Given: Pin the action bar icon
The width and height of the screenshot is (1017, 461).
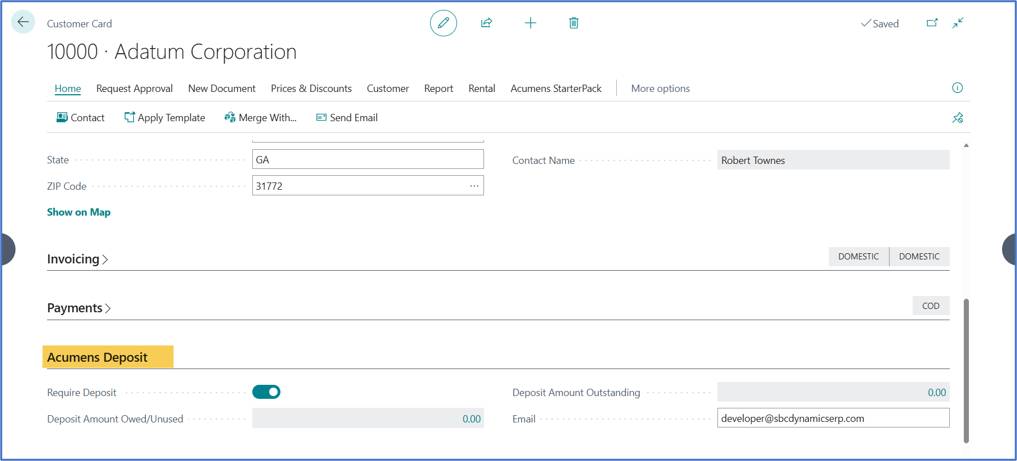Looking at the screenshot, I should click(x=957, y=117).
